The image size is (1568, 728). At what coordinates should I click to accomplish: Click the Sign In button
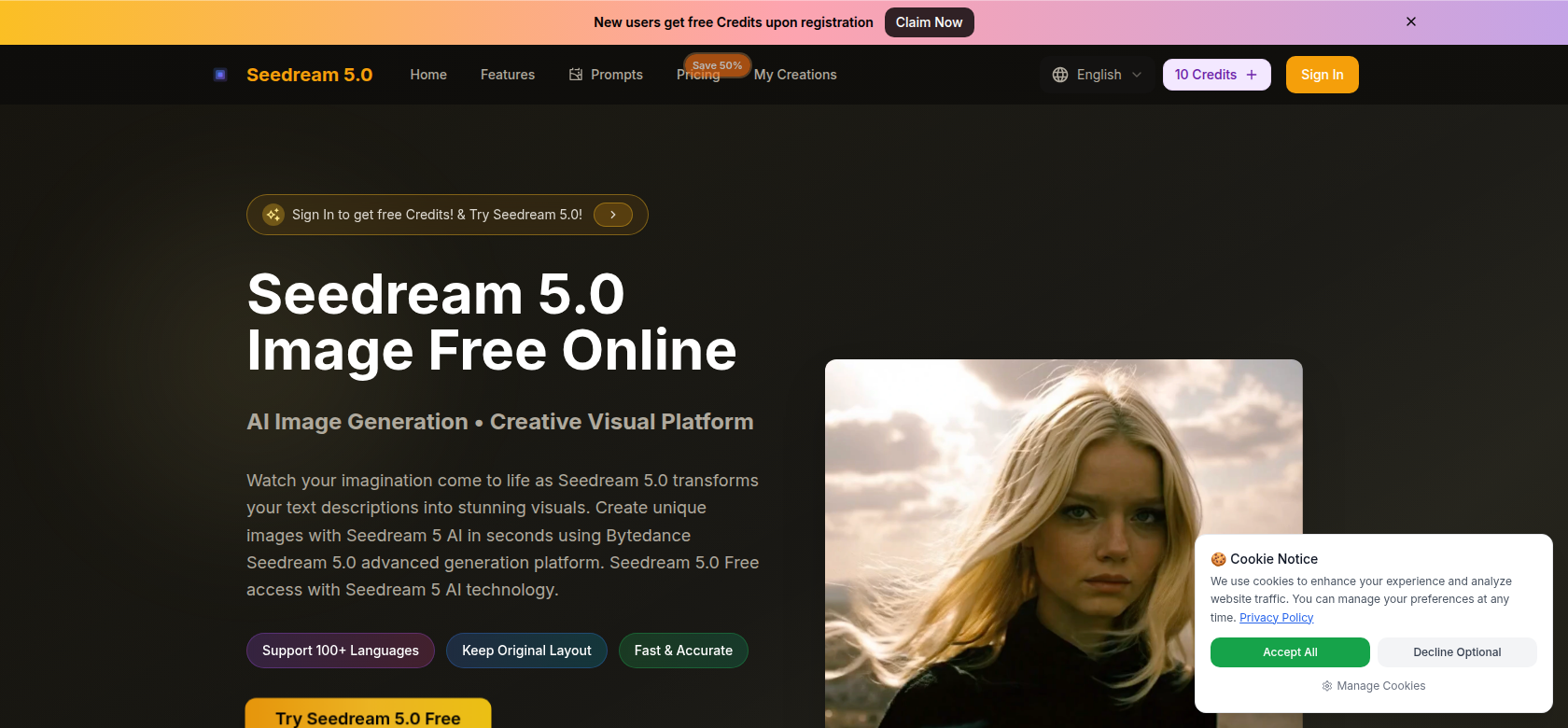click(1322, 75)
